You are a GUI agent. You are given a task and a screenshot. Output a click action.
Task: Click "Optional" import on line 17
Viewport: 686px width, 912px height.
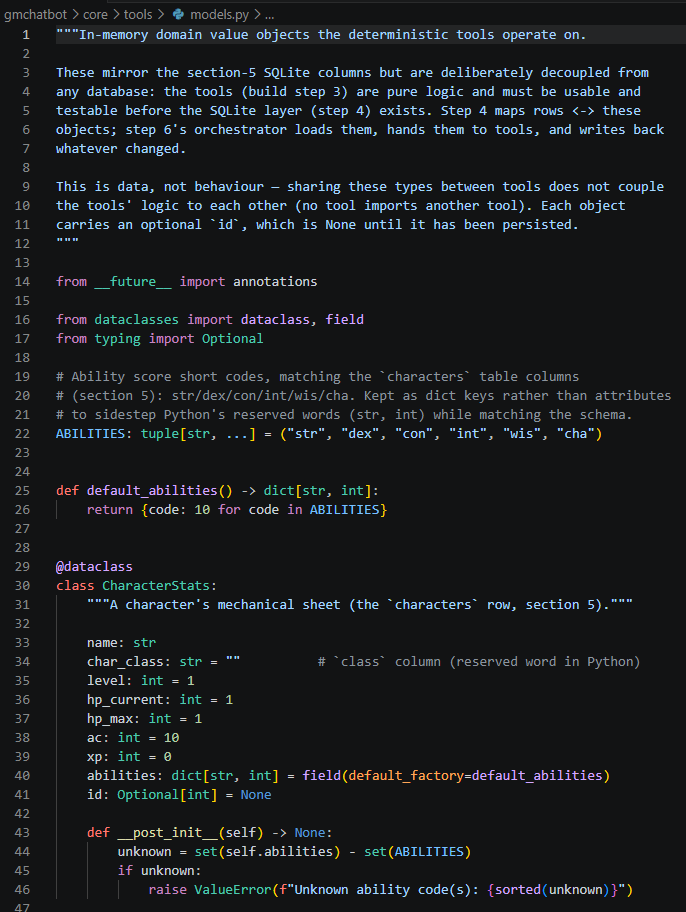[x=233, y=339]
